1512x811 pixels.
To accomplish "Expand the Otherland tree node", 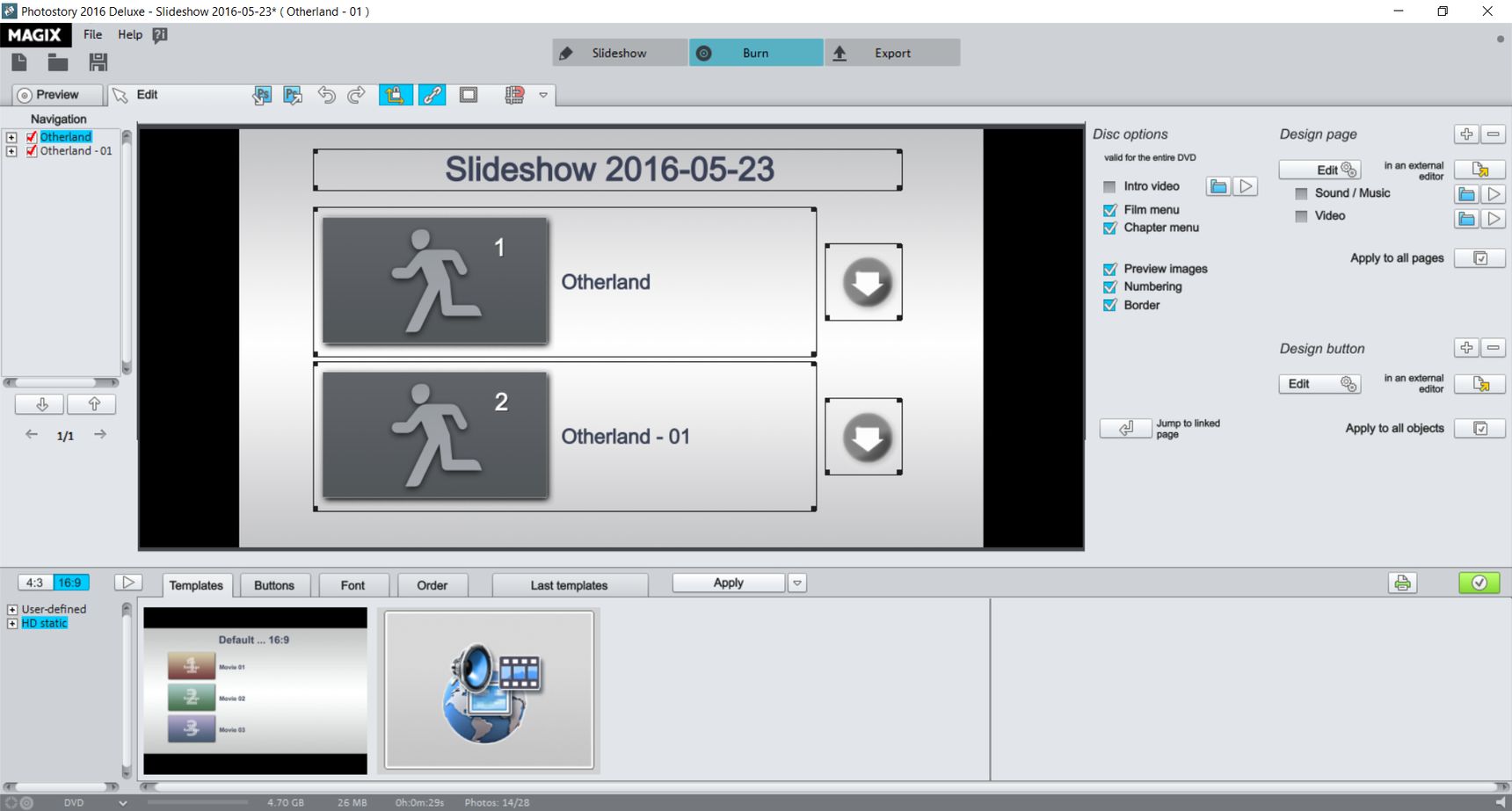I will (x=11, y=137).
